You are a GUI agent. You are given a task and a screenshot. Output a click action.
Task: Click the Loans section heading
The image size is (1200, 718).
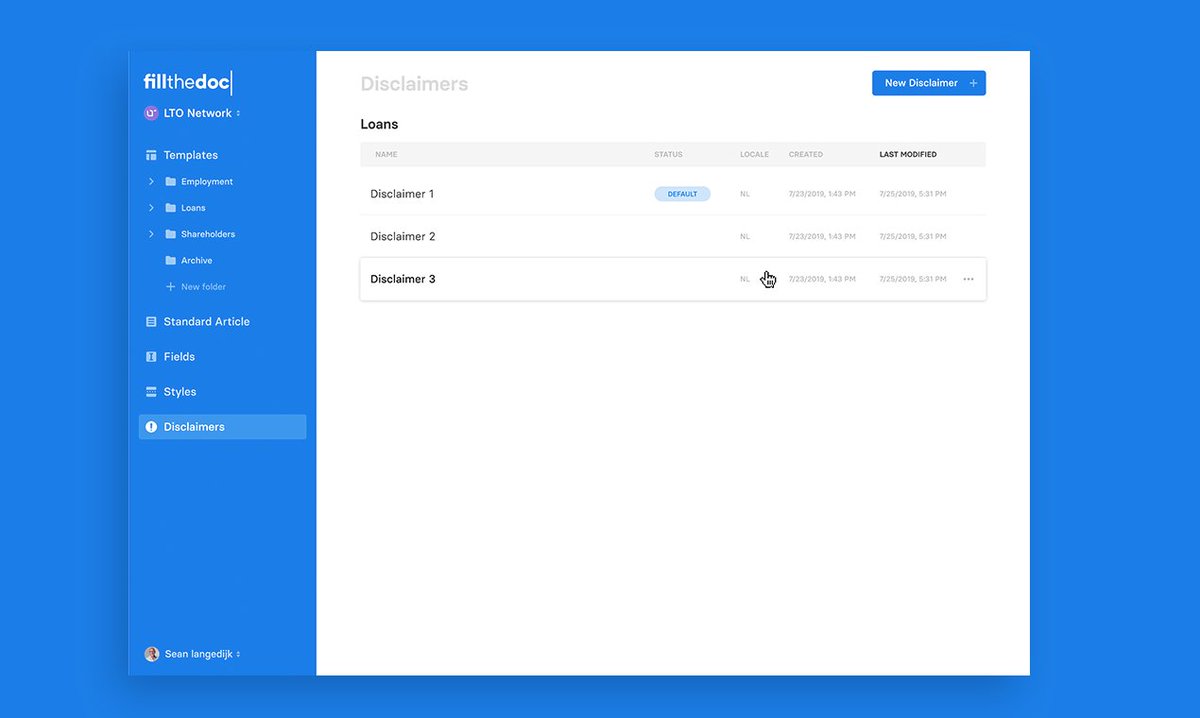point(379,125)
